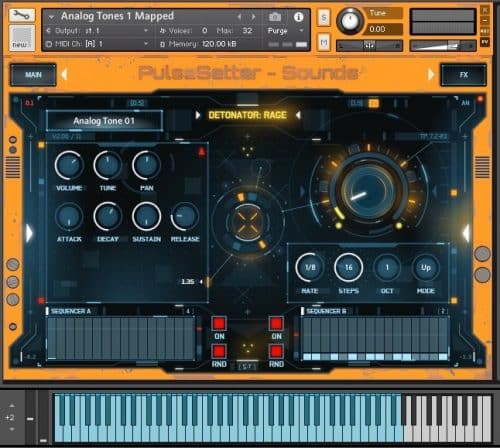Viewport: 500px width, 448px height.
Task: Click the arpeggiator MODE Up knob
Action: pyautogui.click(x=426, y=268)
